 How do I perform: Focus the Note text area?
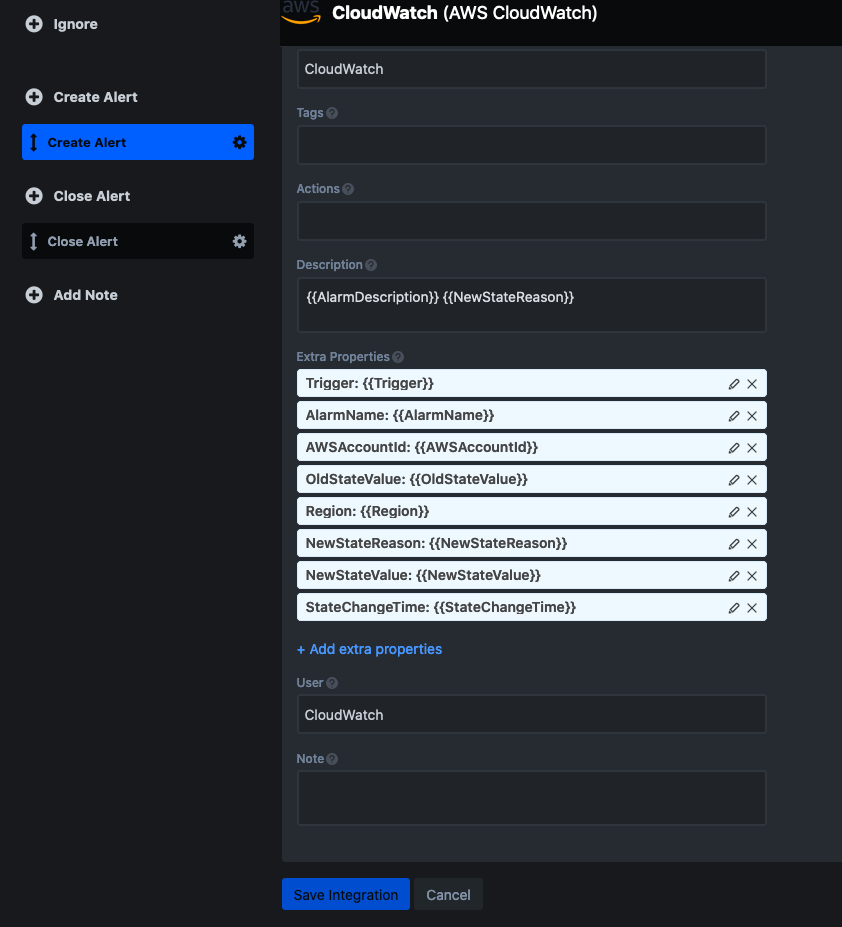pyautogui.click(x=532, y=798)
